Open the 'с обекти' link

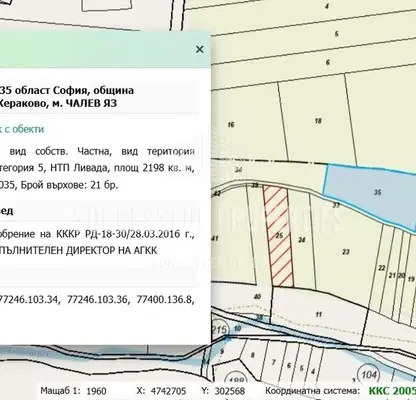click(22, 129)
